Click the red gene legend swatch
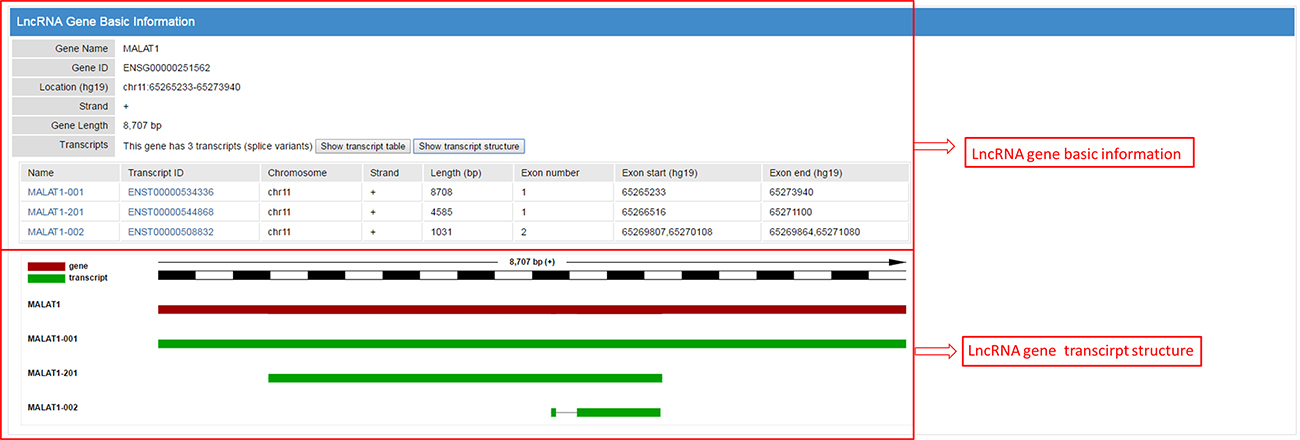This screenshot has width=1300, height=440. click(47, 266)
